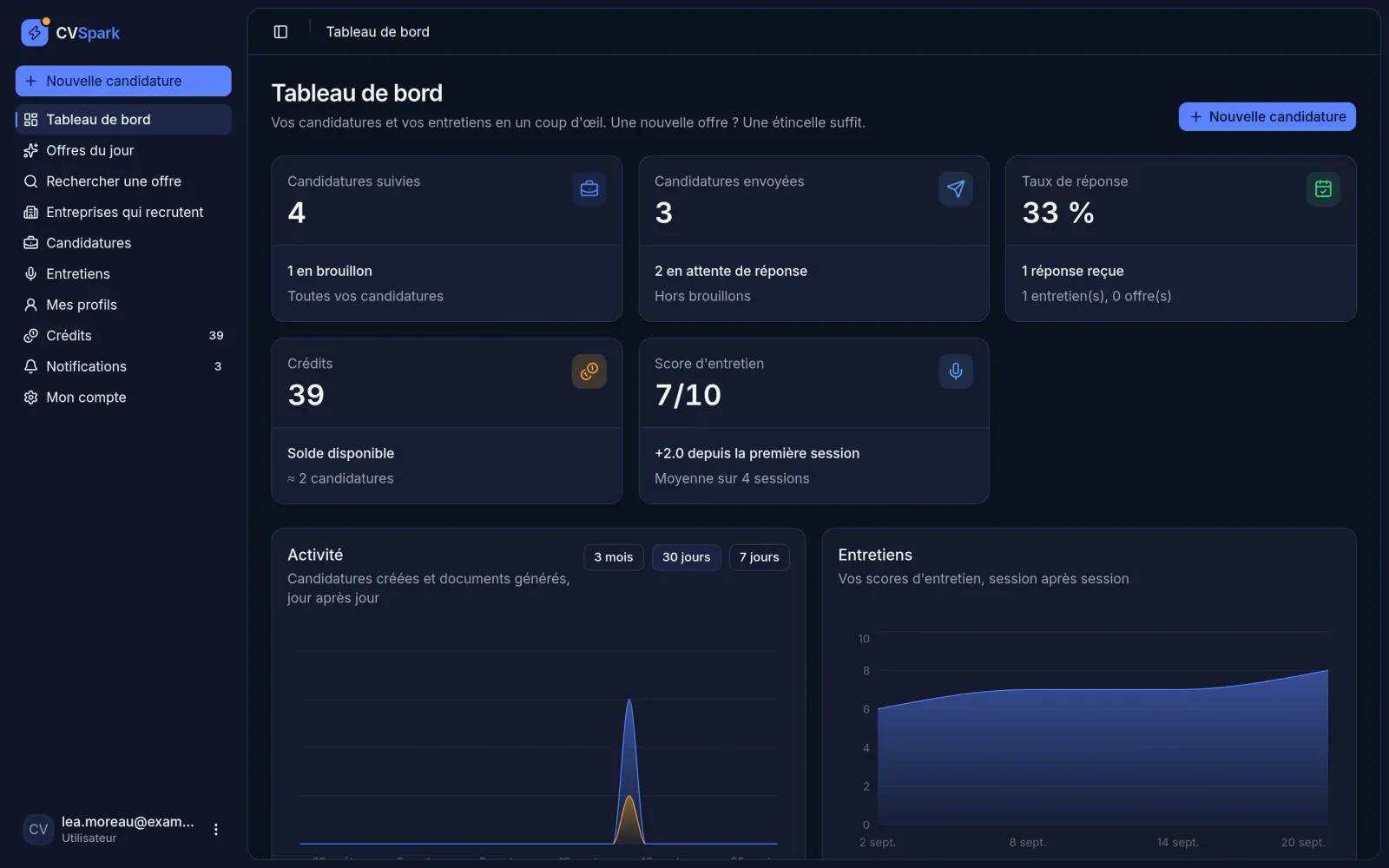Click the Notifications badge count 3
This screenshot has width=1389, height=868.
click(218, 366)
